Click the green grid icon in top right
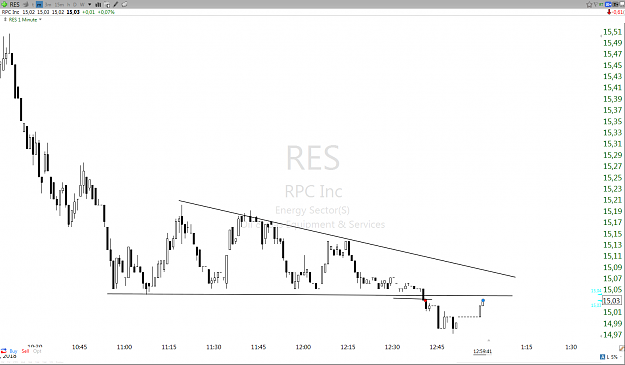The width and height of the screenshot is (625, 365). pos(601,4)
